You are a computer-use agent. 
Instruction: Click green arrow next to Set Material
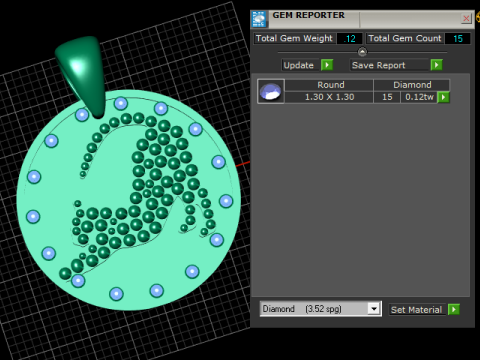tap(454, 309)
